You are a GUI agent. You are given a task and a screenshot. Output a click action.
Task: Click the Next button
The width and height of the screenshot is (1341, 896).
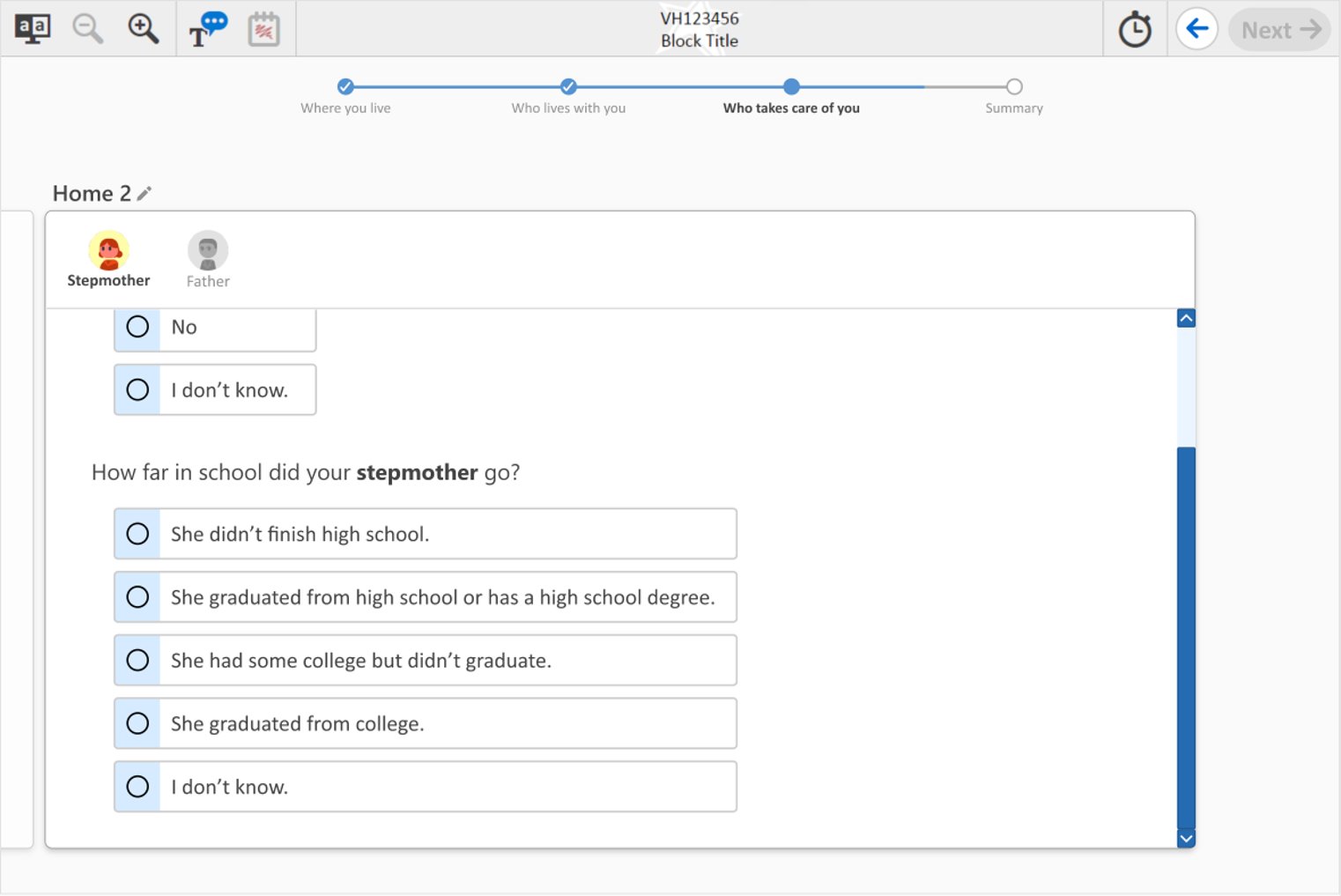(x=1279, y=30)
